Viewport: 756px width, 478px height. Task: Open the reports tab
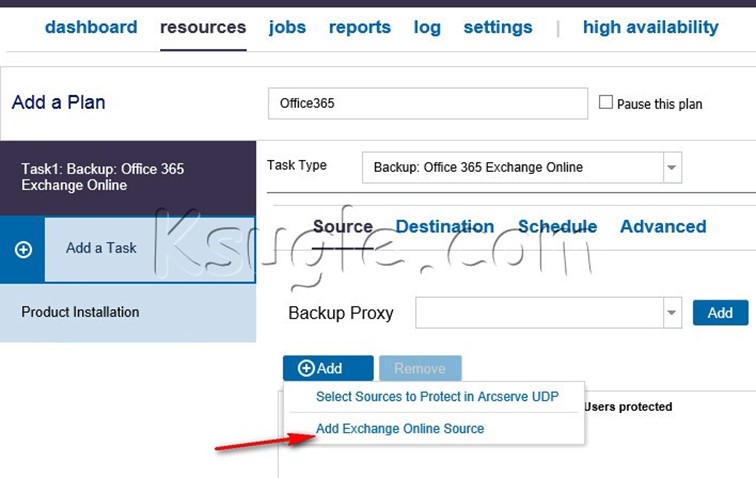point(360,27)
